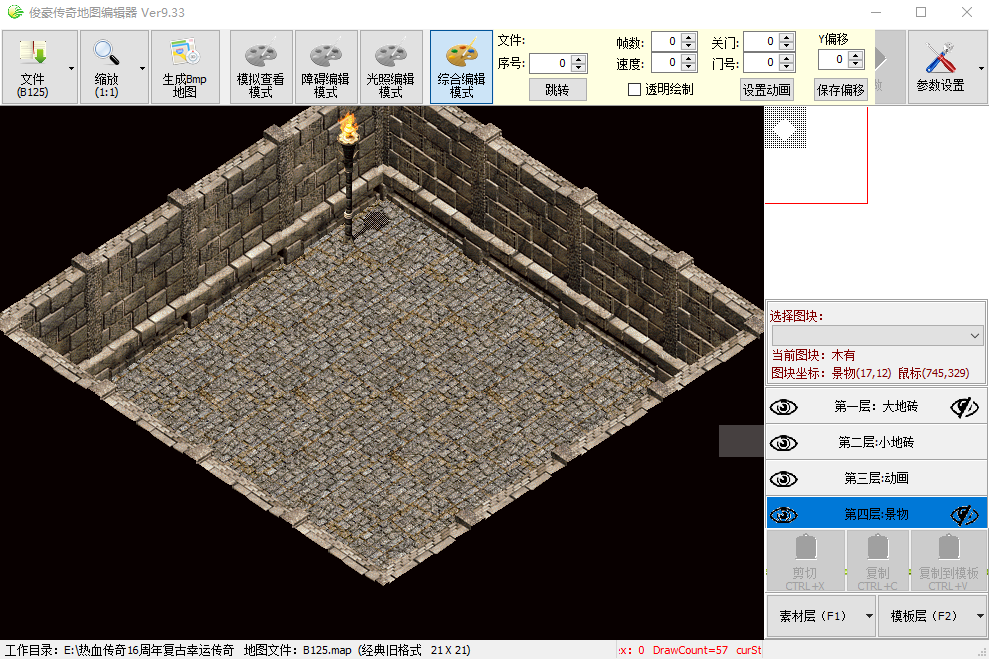Decrease the 速度 value with down arrow
Viewport: 989px width, 659px height.
[689, 67]
